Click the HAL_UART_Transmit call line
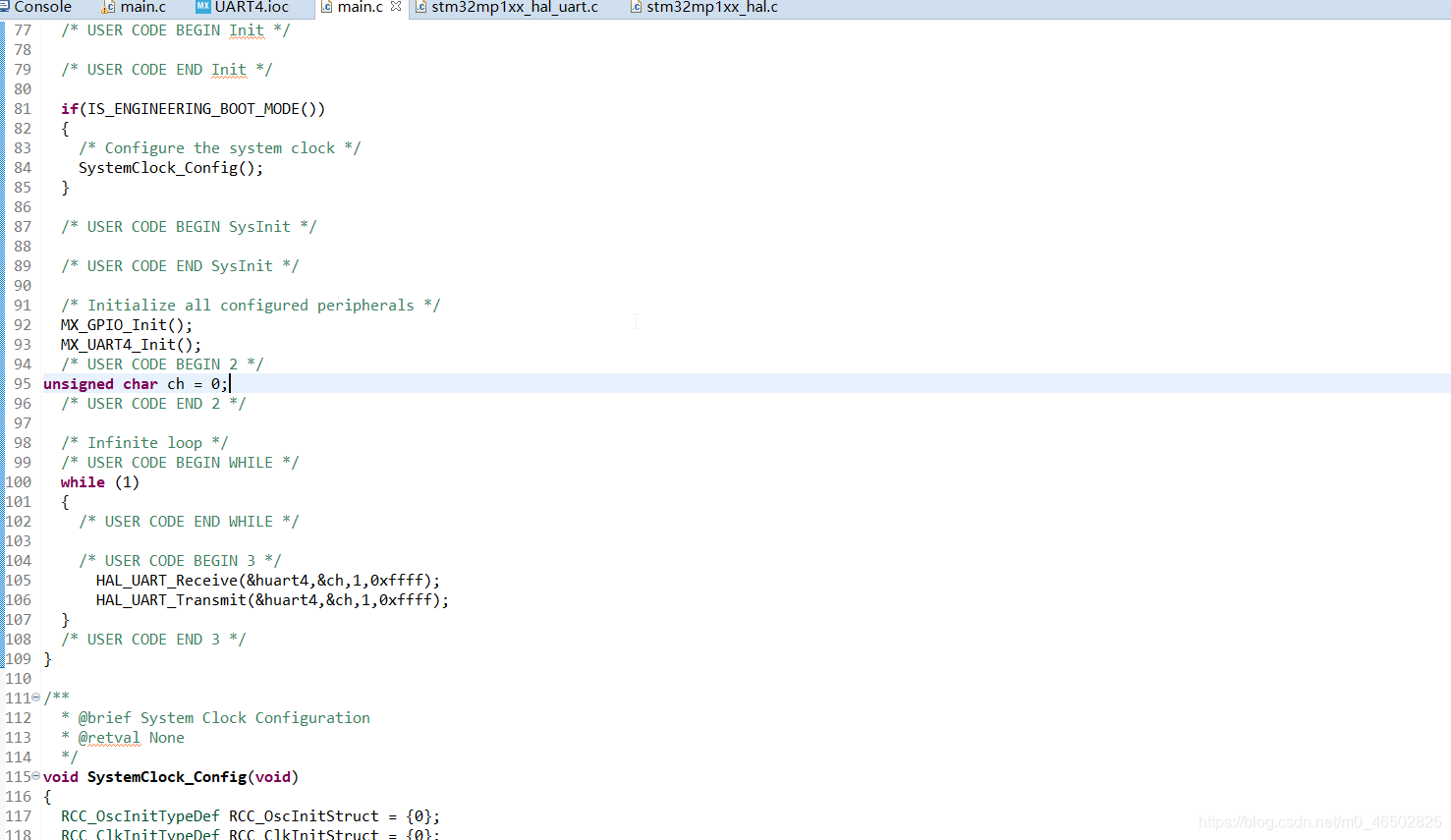The height and width of the screenshot is (840, 1451). [x=273, y=600]
